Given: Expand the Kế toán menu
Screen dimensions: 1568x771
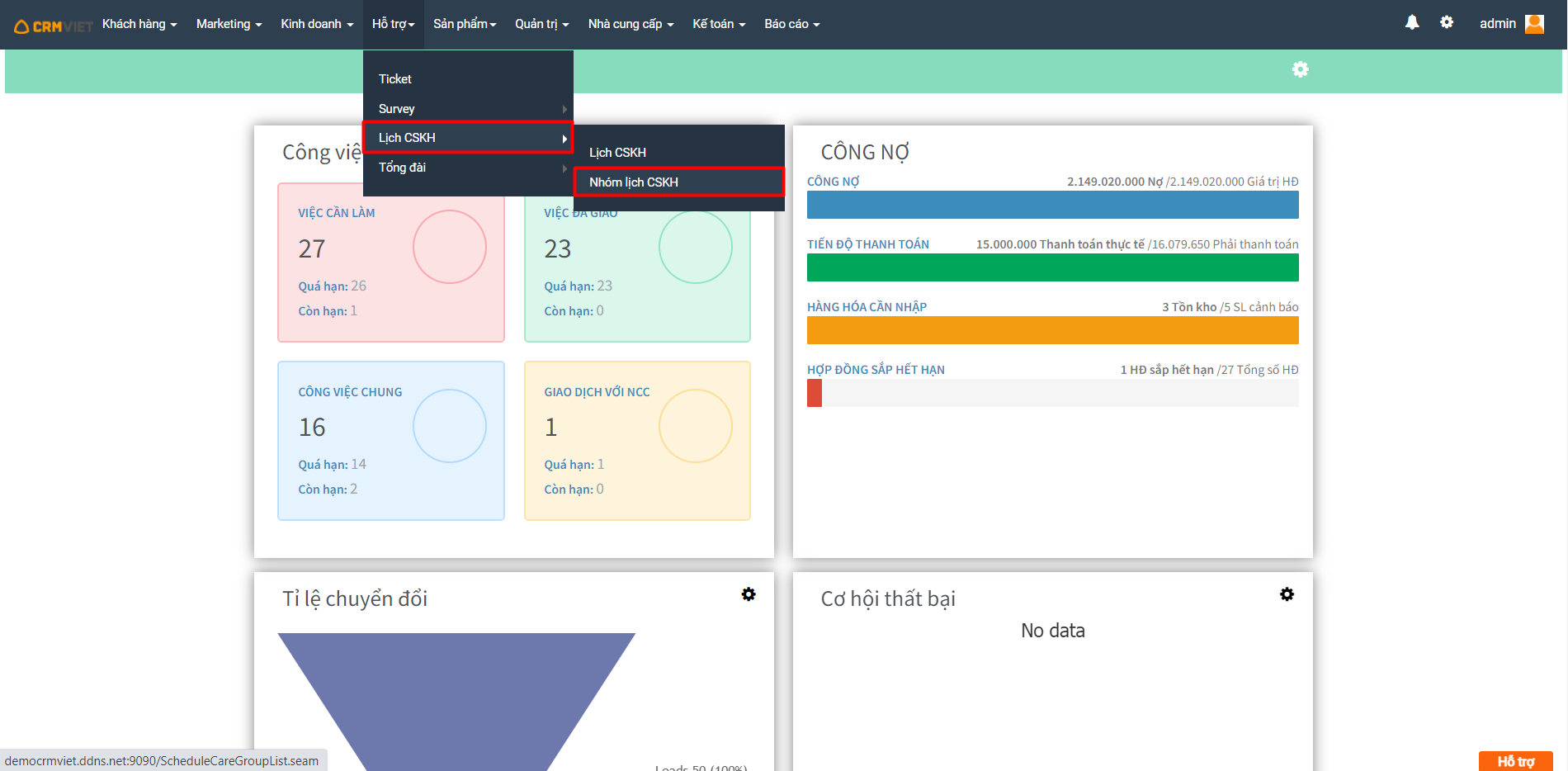Looking at the screenshot, I should [x=719, y=24].
